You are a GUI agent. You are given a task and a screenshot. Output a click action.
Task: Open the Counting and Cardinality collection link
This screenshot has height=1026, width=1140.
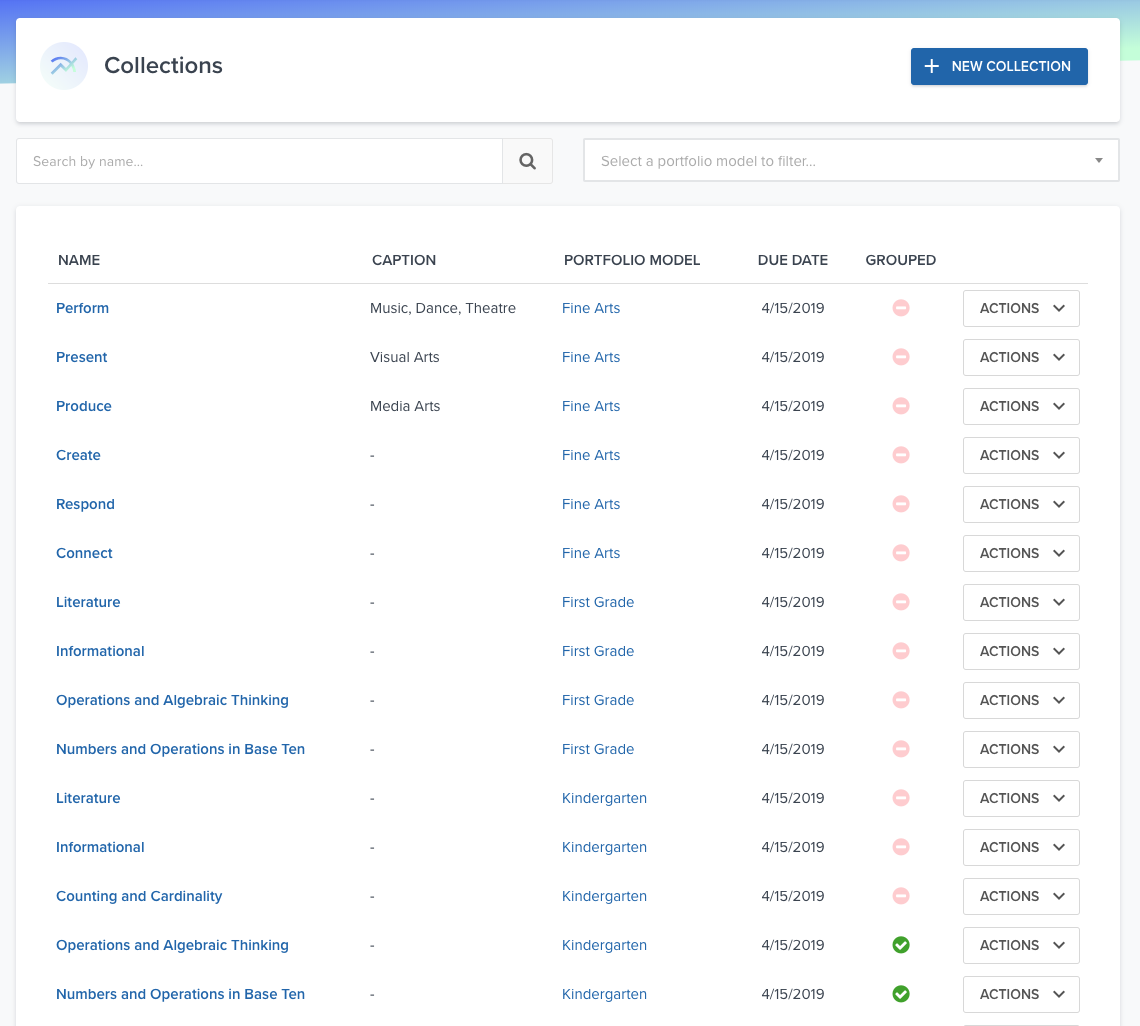[x=139, y=896]
